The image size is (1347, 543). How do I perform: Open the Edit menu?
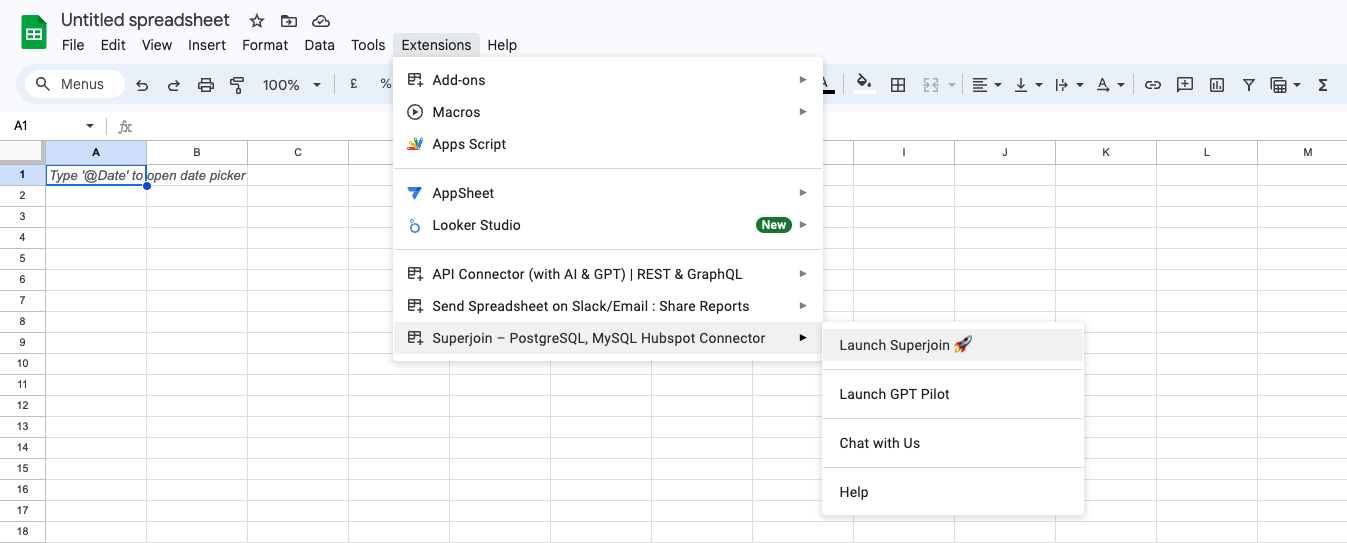[113, 45]
